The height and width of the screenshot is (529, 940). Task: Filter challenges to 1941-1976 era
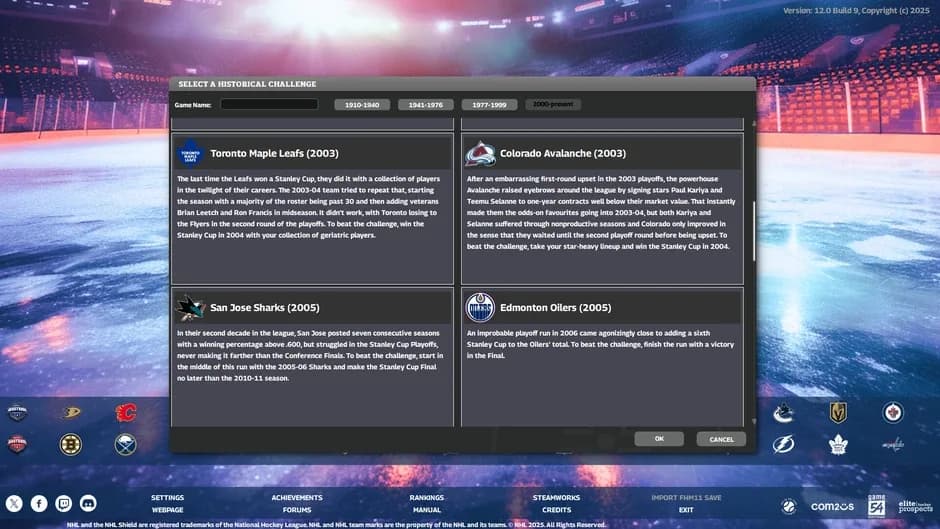tap(426, 104)
